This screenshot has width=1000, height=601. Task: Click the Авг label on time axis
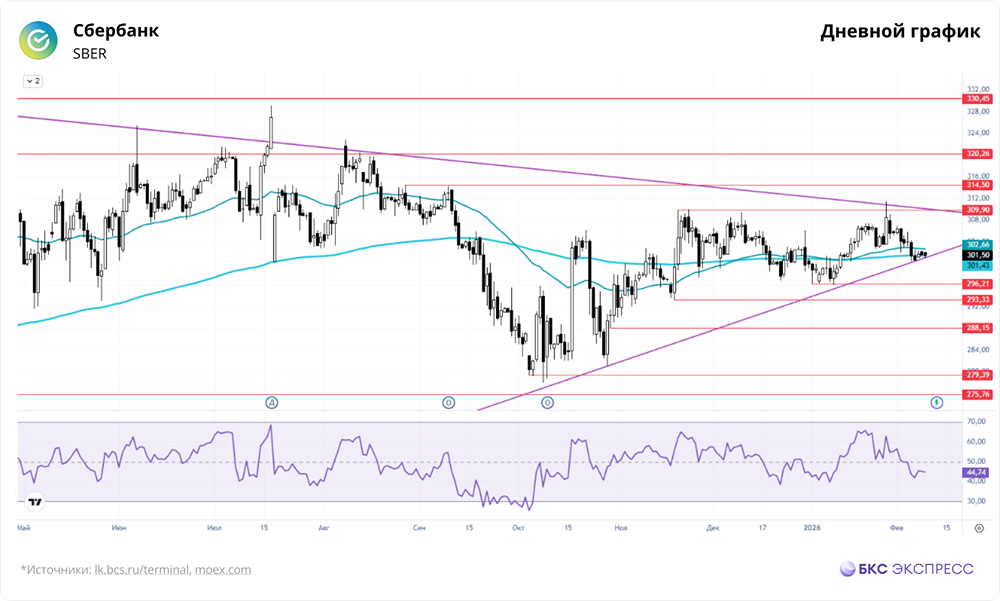pyautogui.click(x=323, y=528)
